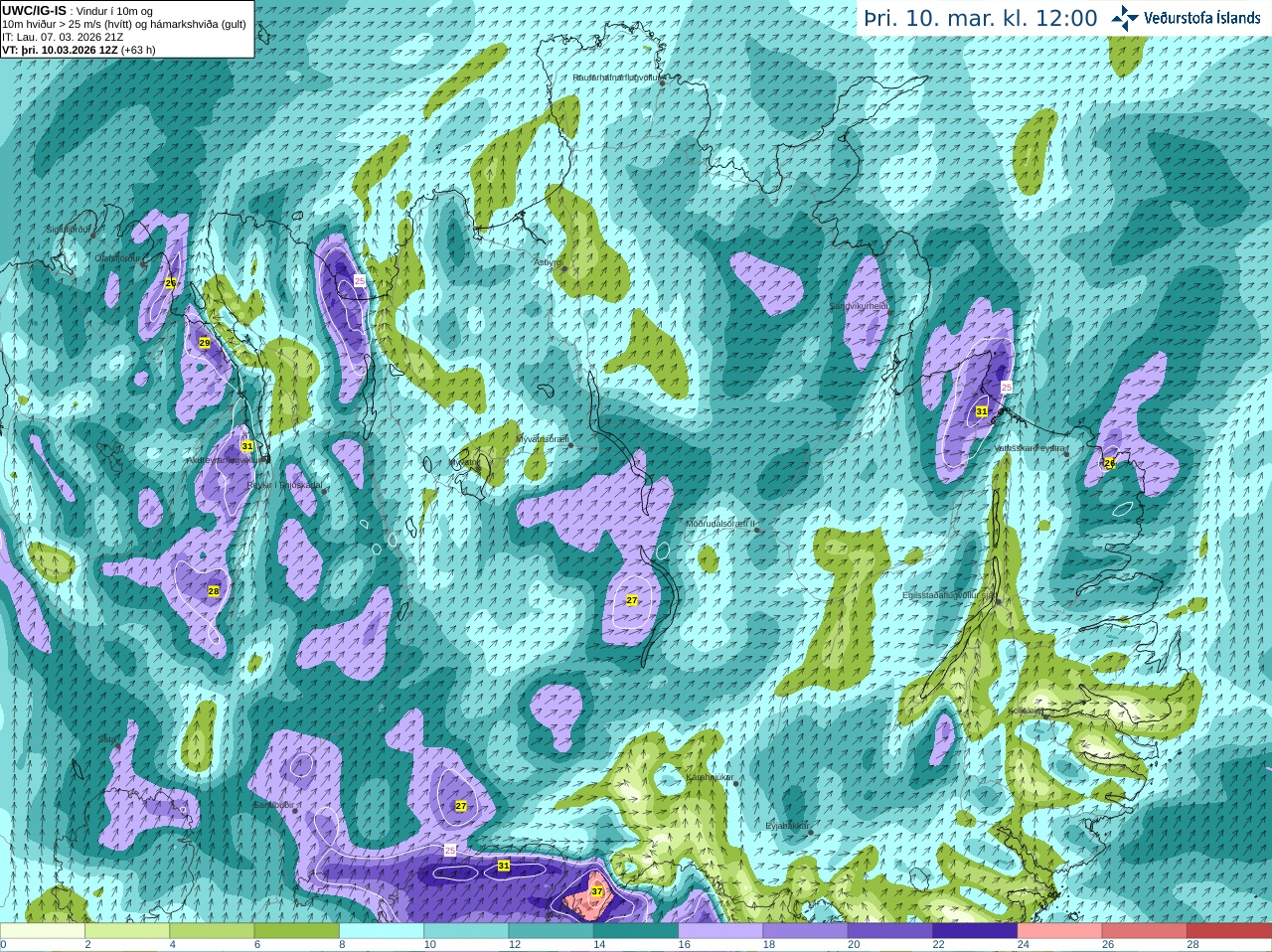The height and width of the screenshot is (952, 1272).
Task: Click the Raufarhafnarflugvöllur station label
Action: [x=617, y=77]
